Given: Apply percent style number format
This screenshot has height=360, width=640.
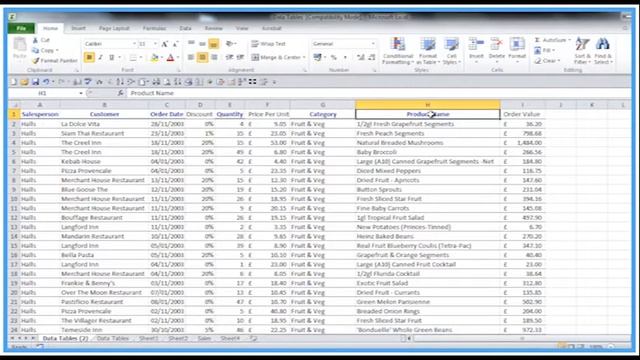Looking at the screenshot, I should (x=334, y=58).
